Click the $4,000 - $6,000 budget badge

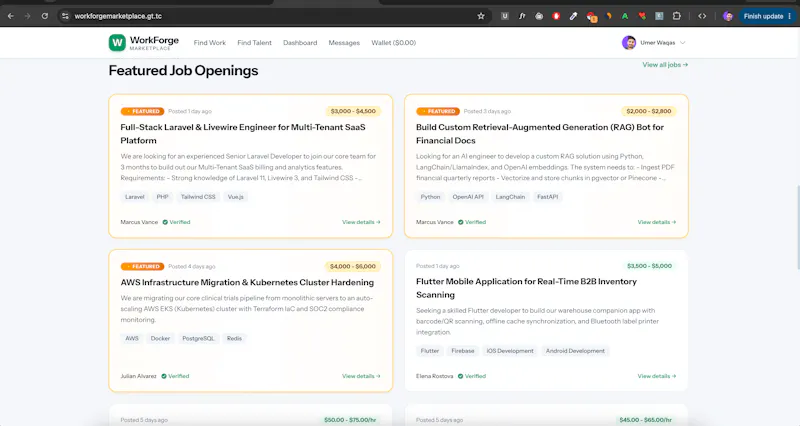click(353, 266)
